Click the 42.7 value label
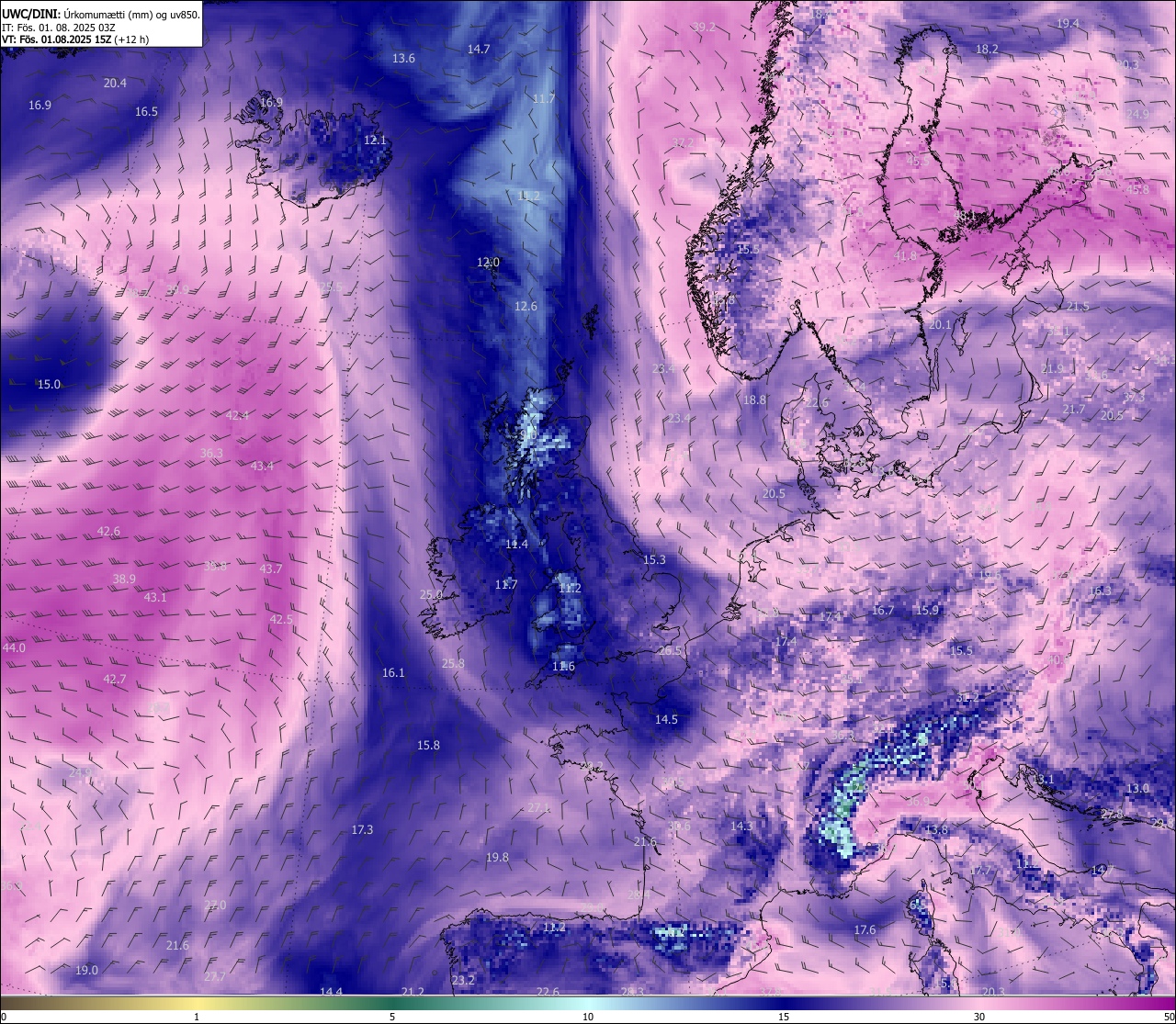 (114, 679)
